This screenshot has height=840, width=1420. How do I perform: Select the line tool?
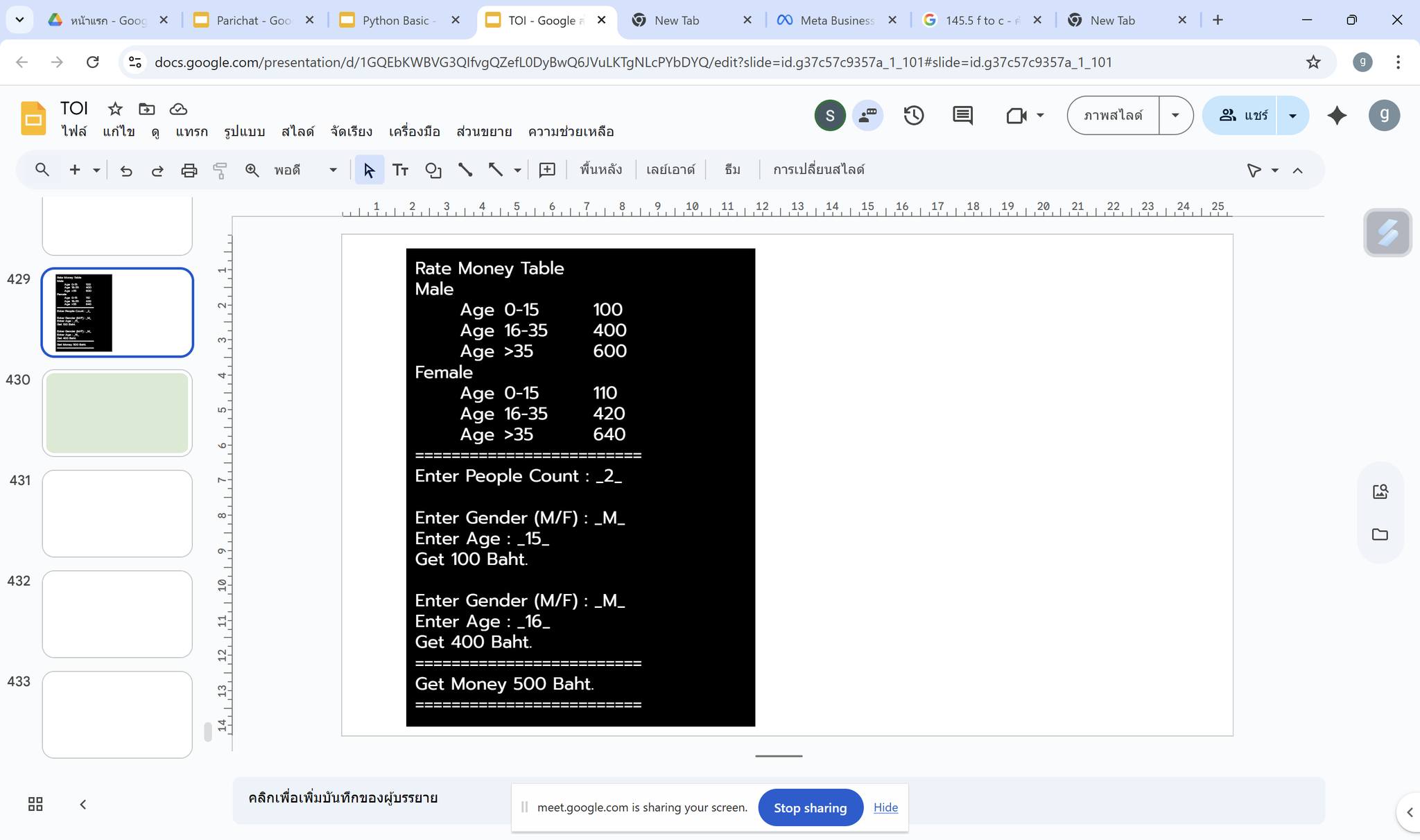click(465, 170)
